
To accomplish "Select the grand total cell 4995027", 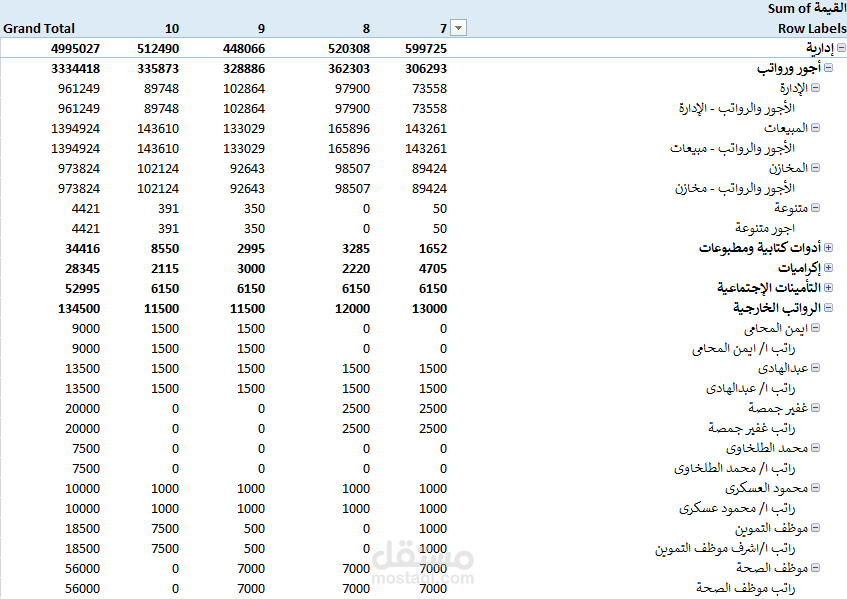I will [76, 49].
